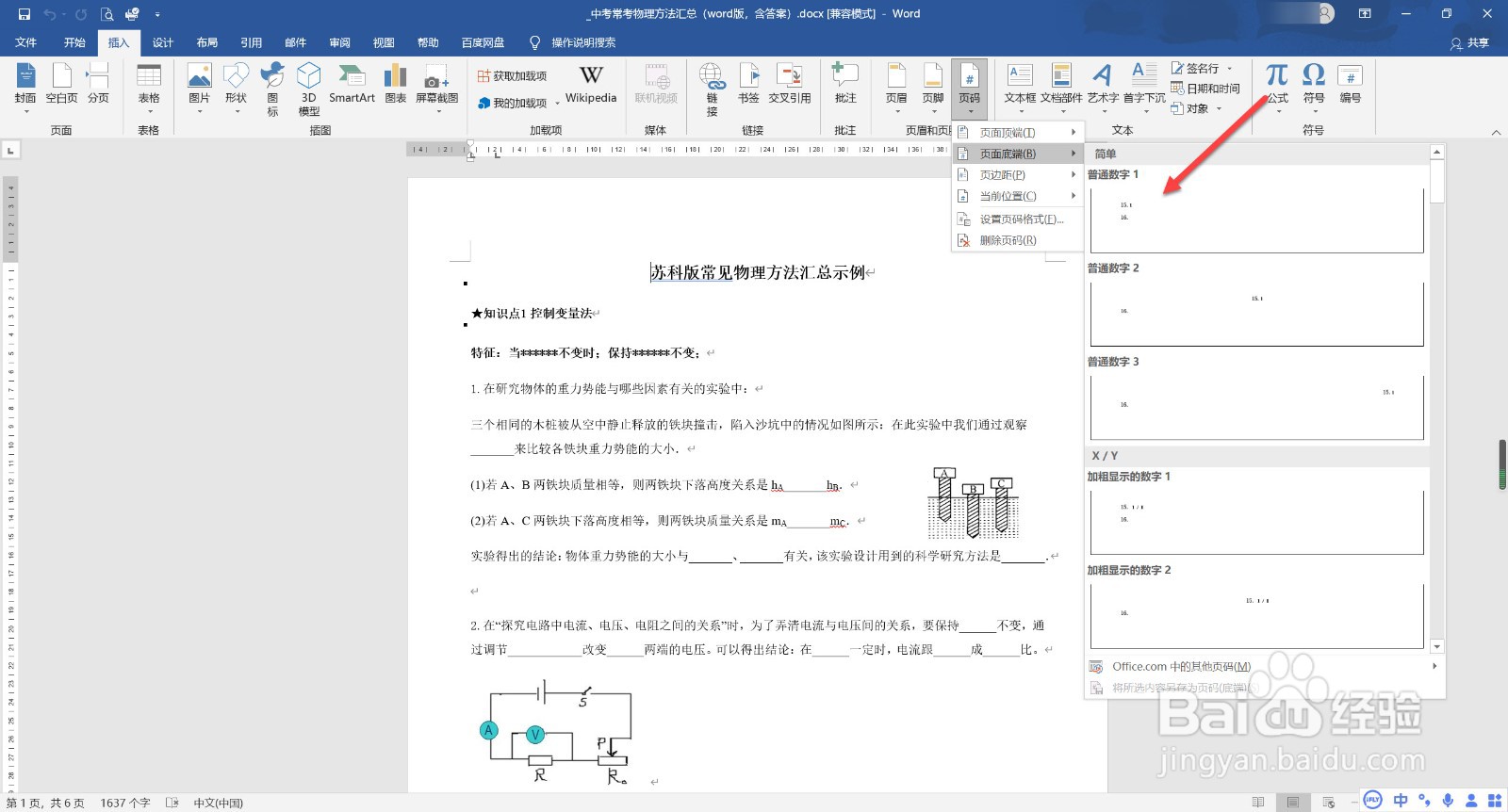Image resolution: width=1508 pixels, height=812 pixels.
Task: Expand the Object (对象) dropdown arrow
Action: coord(1220,108)
